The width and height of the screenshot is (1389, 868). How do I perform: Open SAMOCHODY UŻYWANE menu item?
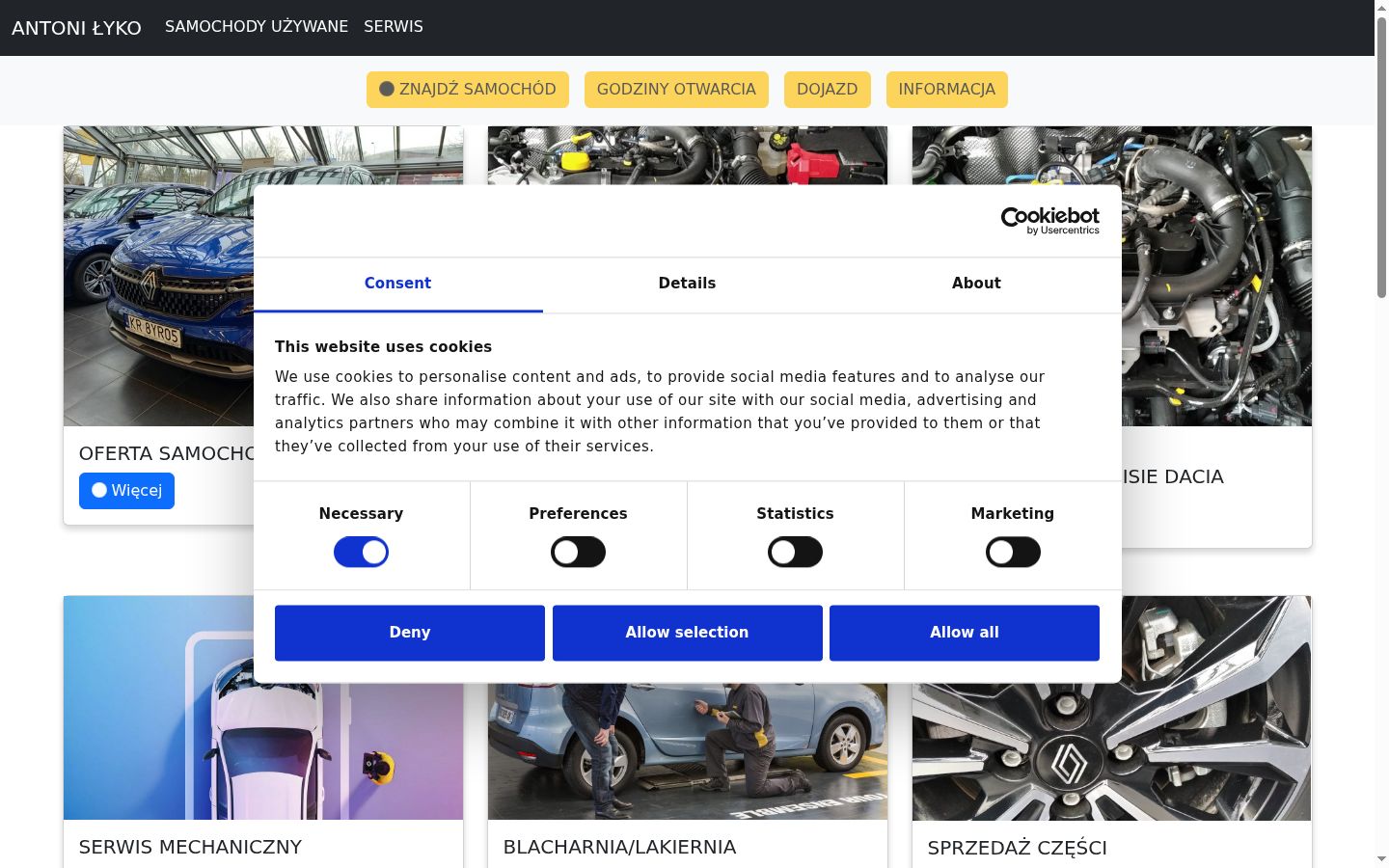[x=257, y=27]
